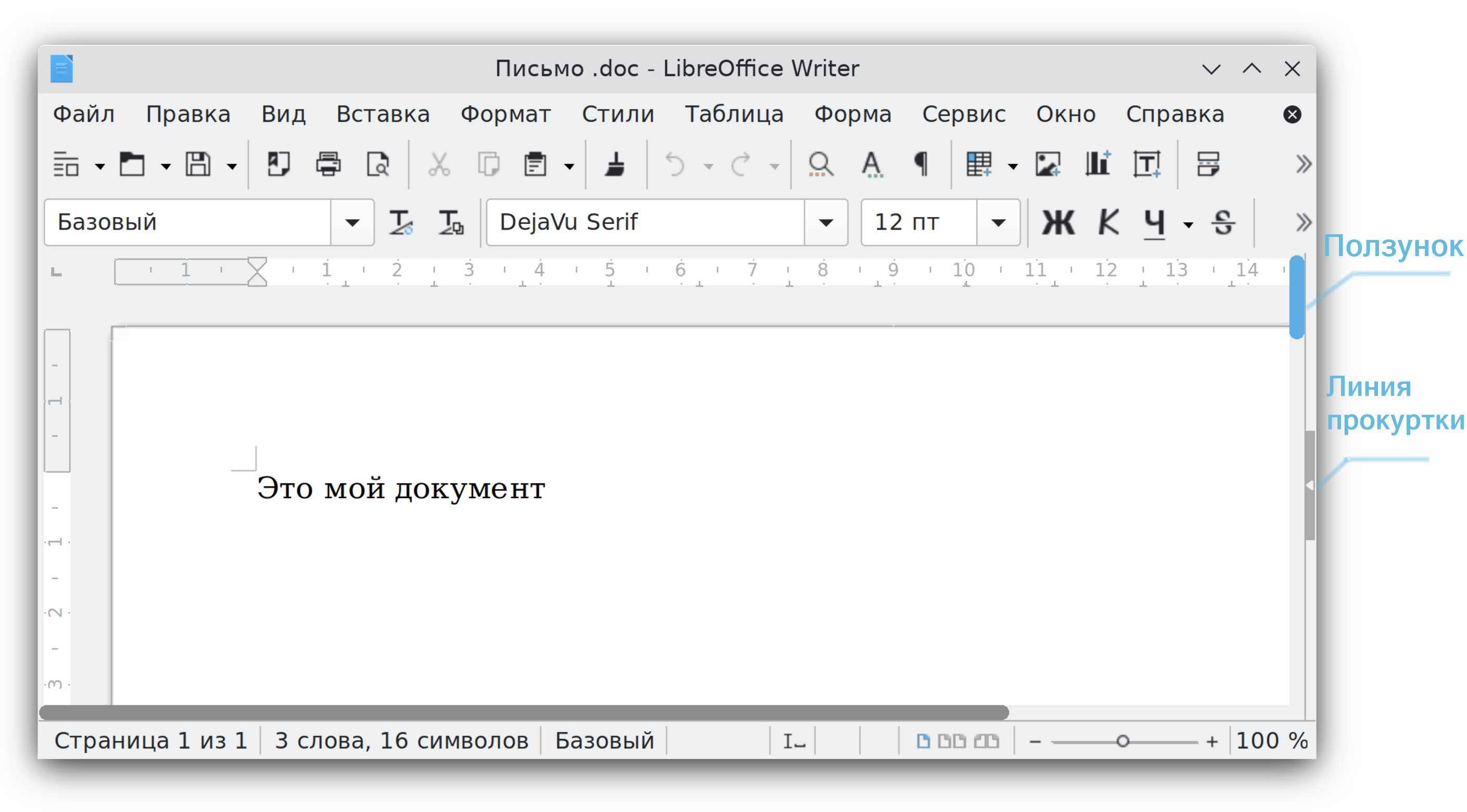Click the 100 % zoom level
1467x812 pixels.
click(1272, 741)
